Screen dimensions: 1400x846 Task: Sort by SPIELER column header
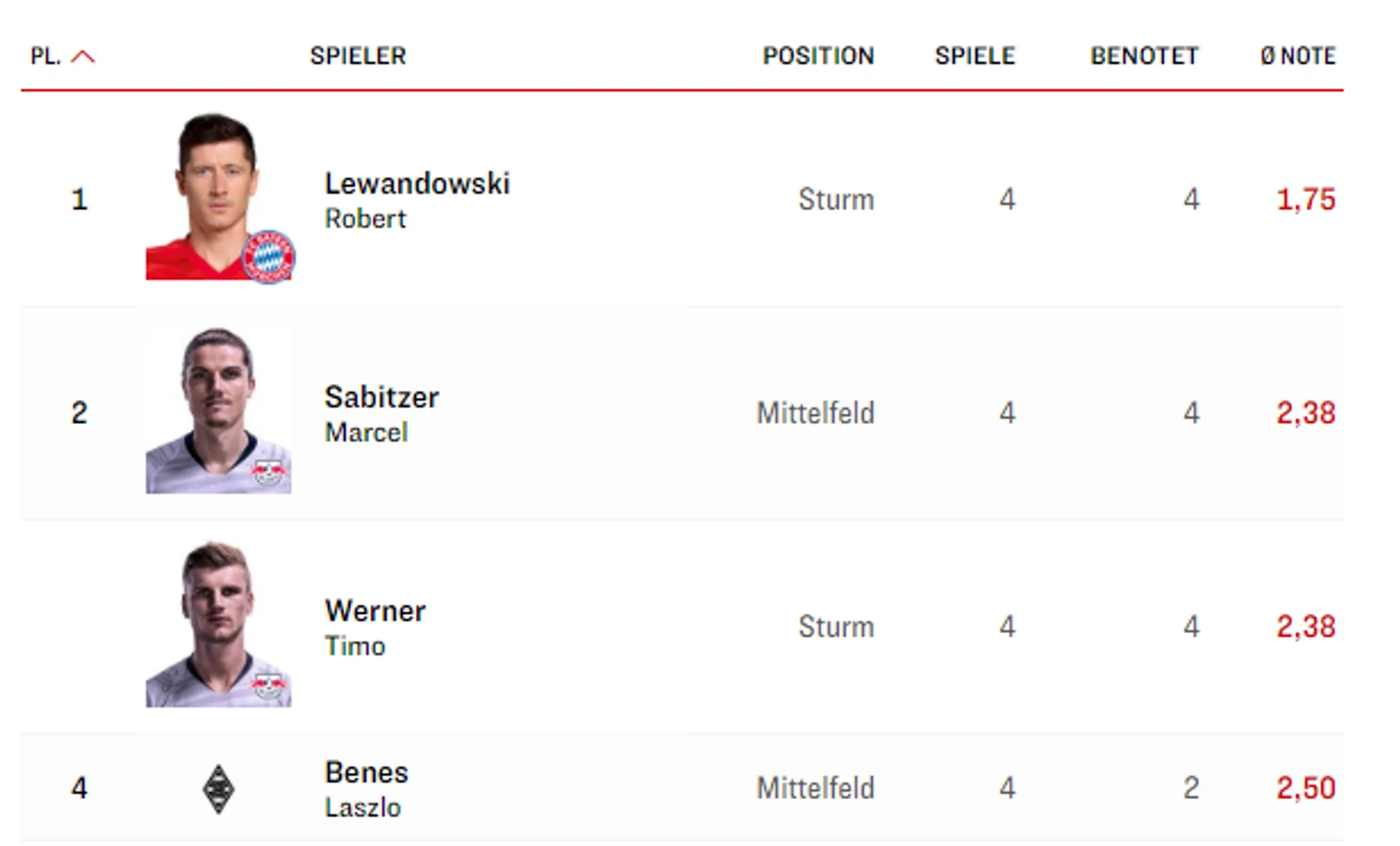[x=358, y=57]
